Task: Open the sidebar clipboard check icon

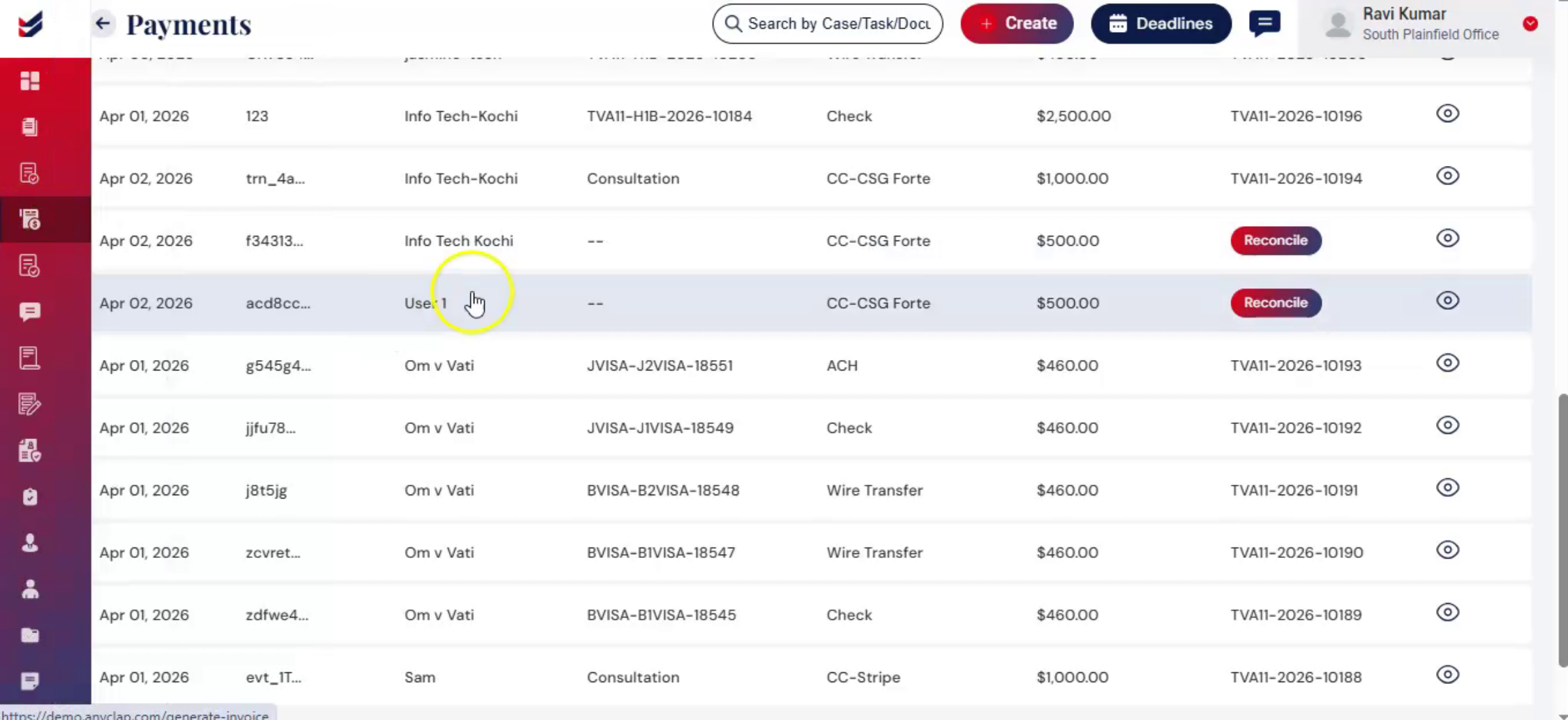Action: pos(29,497)
